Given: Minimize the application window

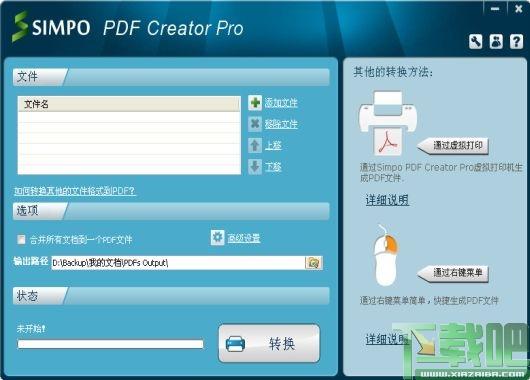Looking at the screenshot, I should click(x=495, y=9).
